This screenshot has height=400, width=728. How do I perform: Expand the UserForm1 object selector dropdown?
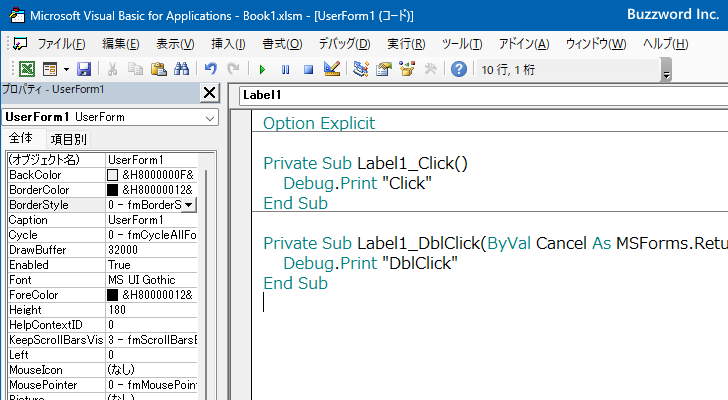209,118
